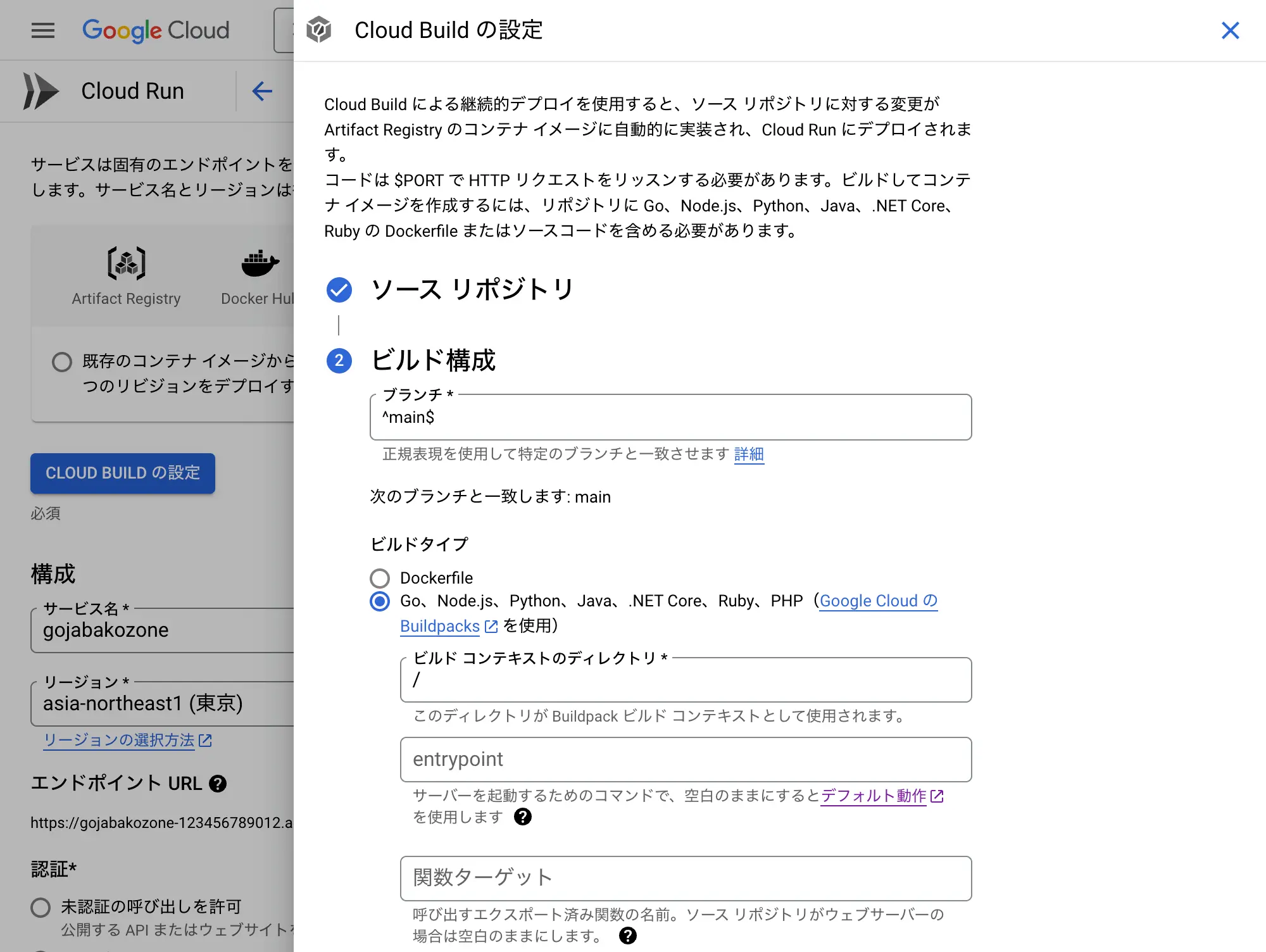Click the Cloud Run title text
The image size is (1266, 952).
point(132,91)
